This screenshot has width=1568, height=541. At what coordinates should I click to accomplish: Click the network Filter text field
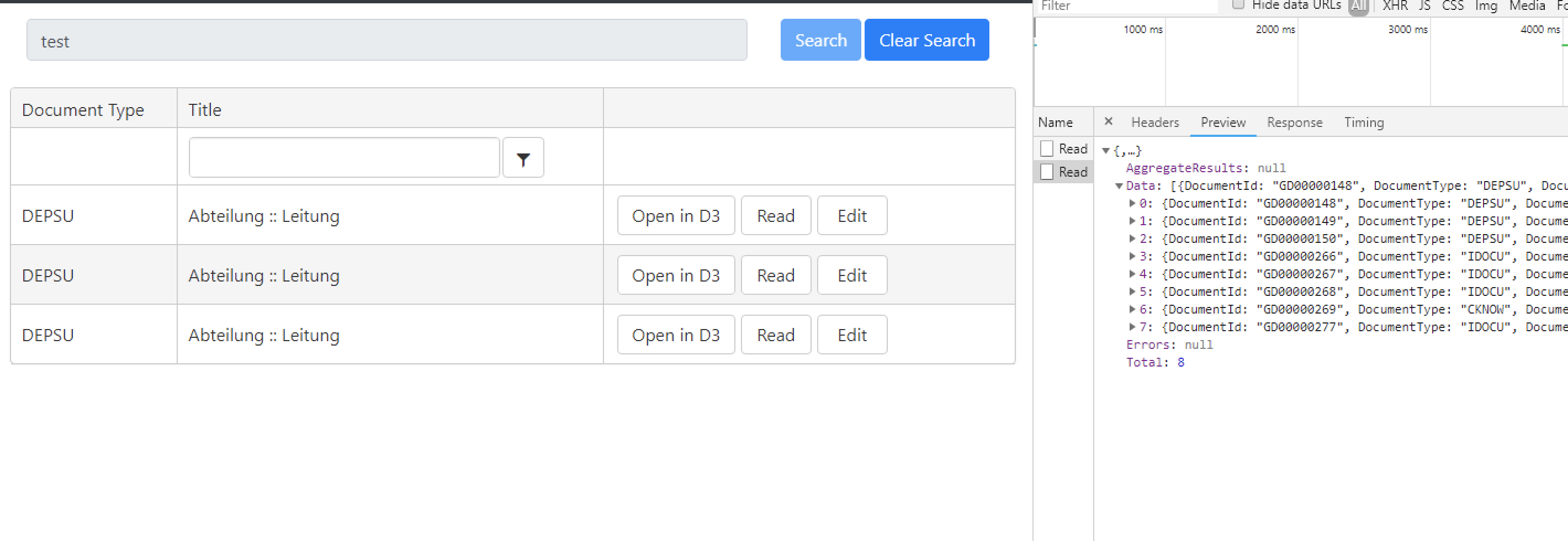(x=1126, y=6)
